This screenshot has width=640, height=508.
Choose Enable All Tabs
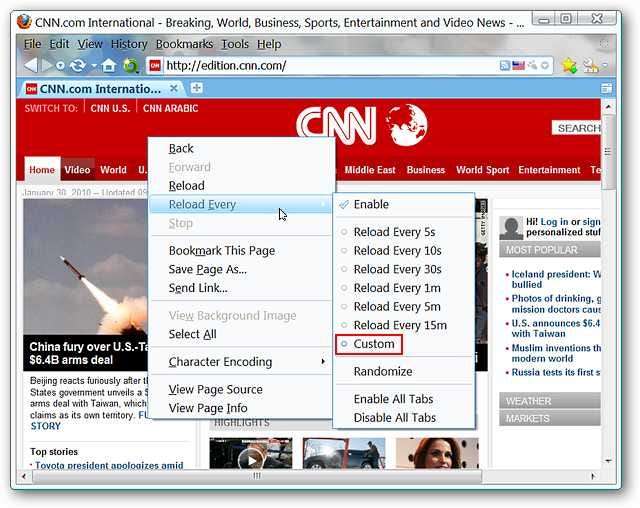click(404, 399)
